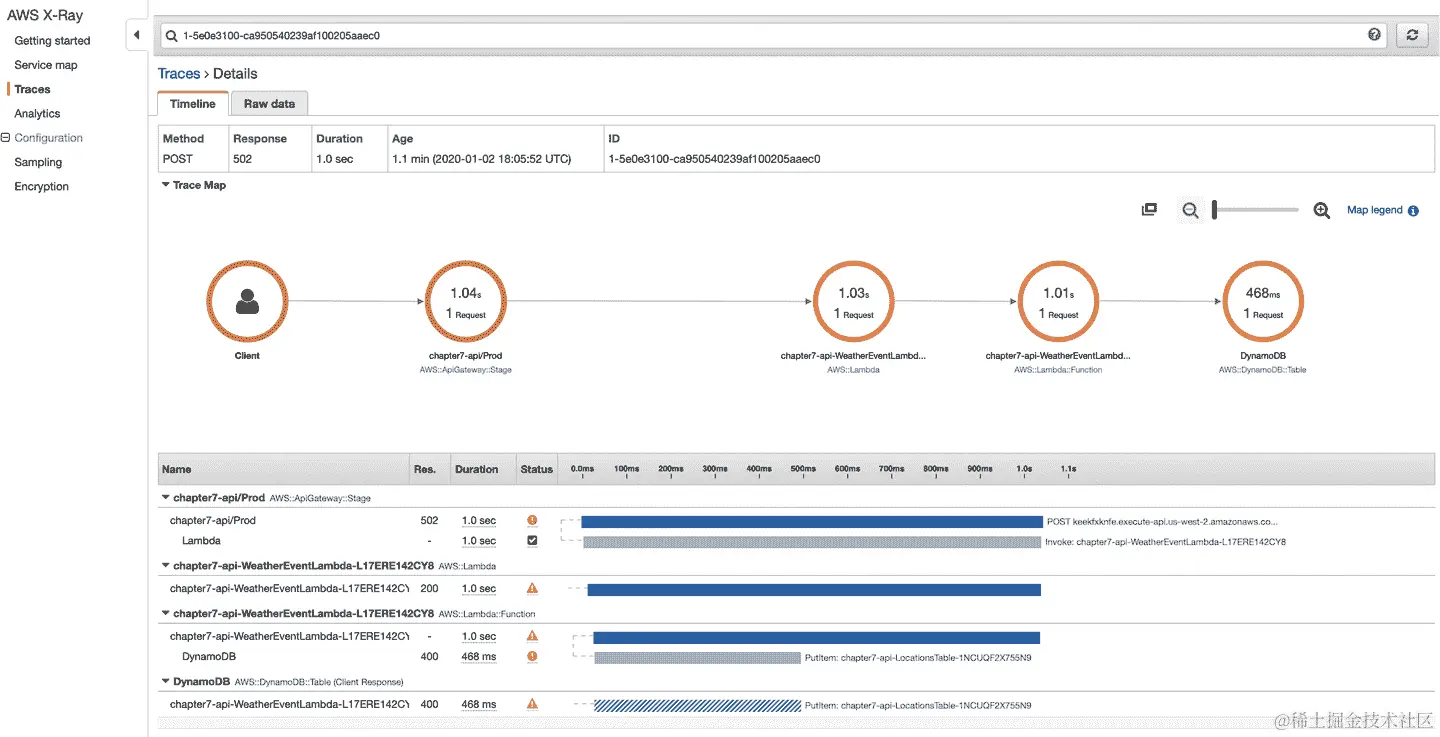
Task: Select the AWS::Lambda node showing 1.03s
Action: pos(853,301)
